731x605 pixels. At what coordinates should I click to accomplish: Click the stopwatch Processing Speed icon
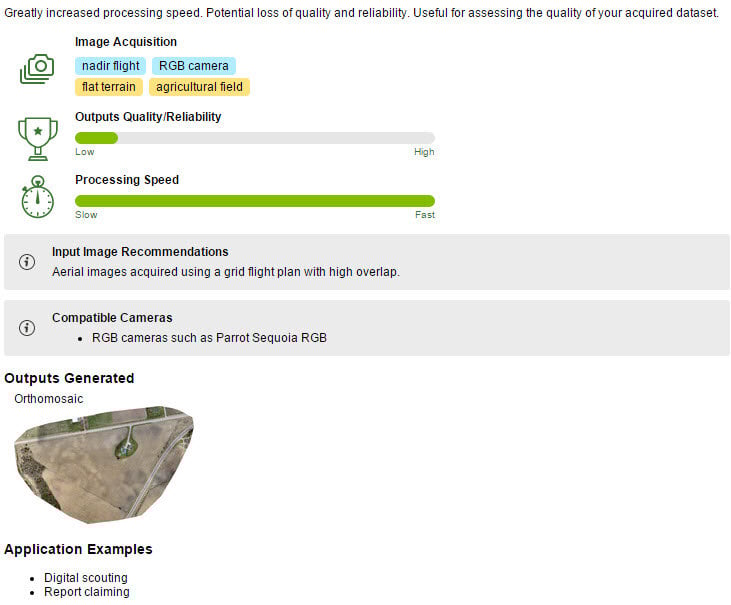pyautogui.click(x=37, y=197)
